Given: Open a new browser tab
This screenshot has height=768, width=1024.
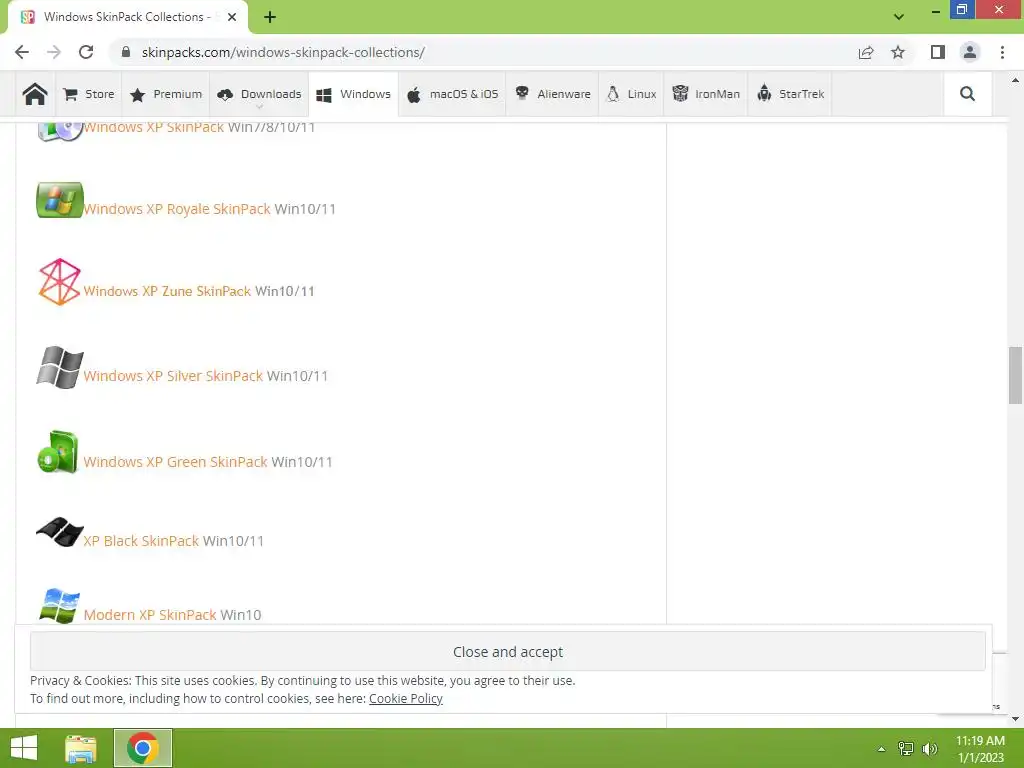Looking at the screenshot, I should [x=270, y=17].
